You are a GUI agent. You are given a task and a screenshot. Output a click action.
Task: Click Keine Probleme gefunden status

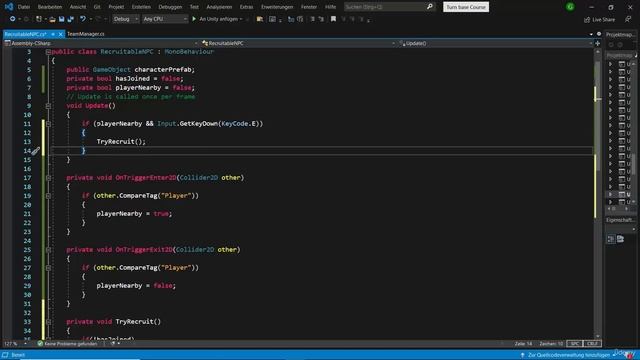pyautogui.click(x=67, y=344)
